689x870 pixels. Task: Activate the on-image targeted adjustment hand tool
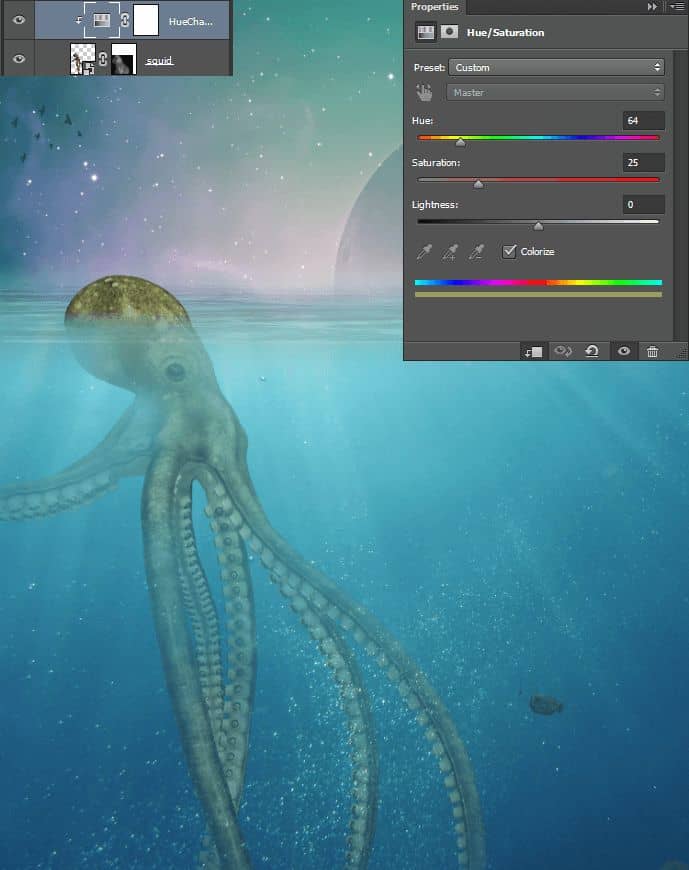tap(424, 92)
